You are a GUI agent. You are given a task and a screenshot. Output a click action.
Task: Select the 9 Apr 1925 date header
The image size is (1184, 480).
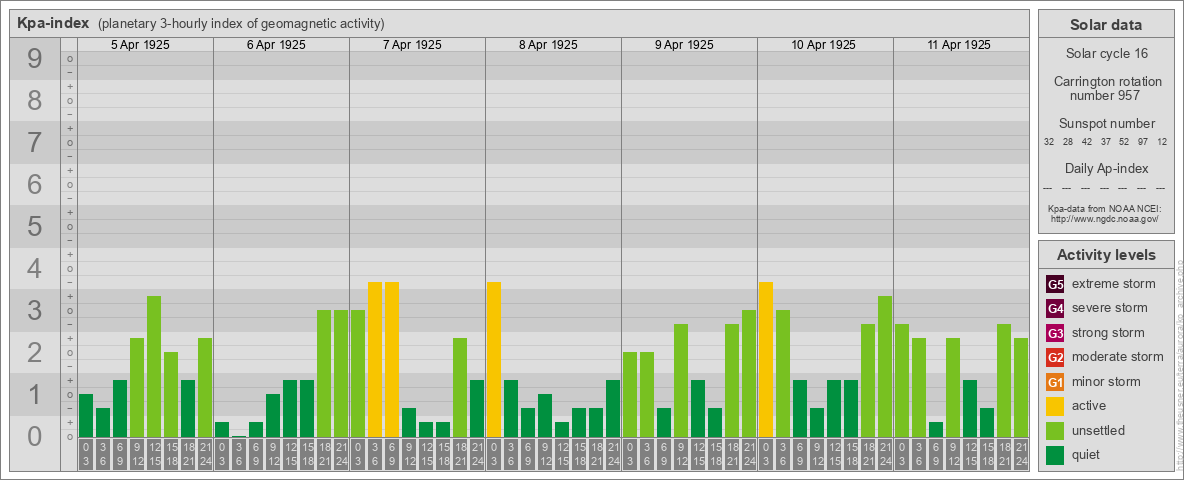click(x=684, y=45)
